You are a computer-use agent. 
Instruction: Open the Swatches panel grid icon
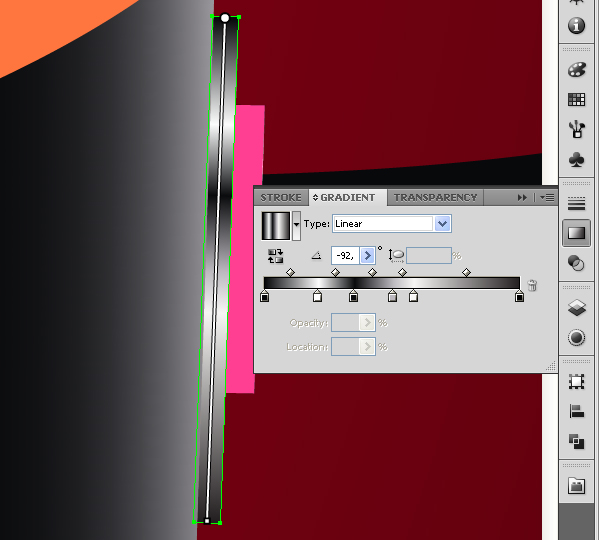coord(576,100)
